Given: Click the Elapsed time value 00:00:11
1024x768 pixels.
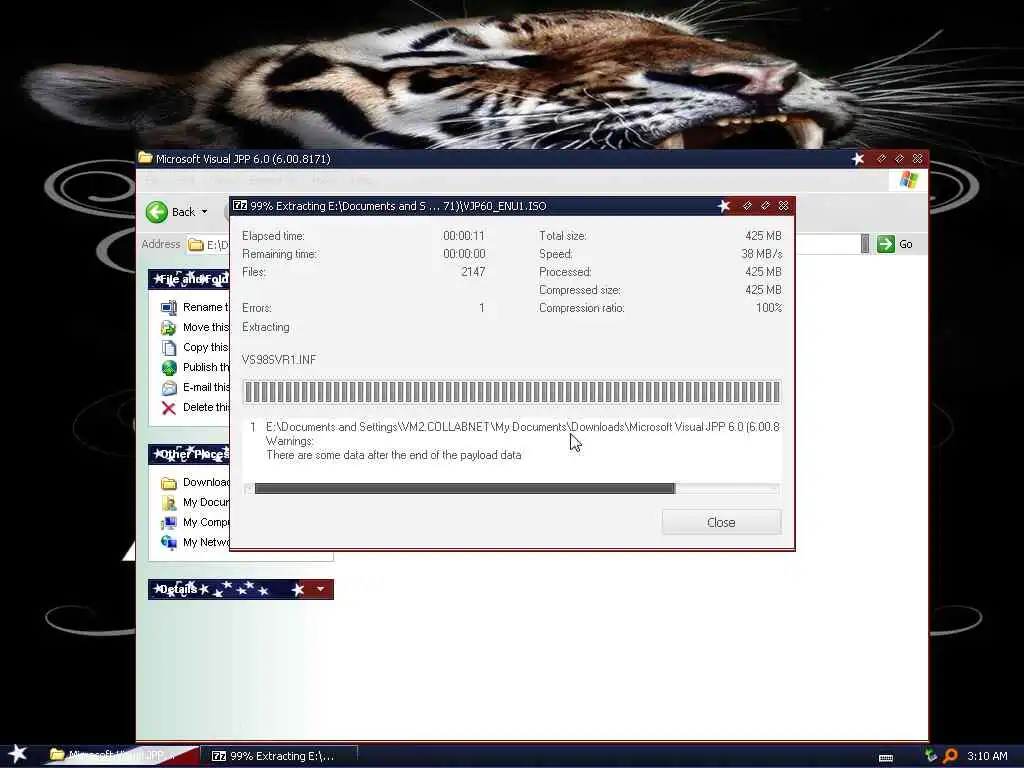Looking at the screenshot, I should point(464,236).
